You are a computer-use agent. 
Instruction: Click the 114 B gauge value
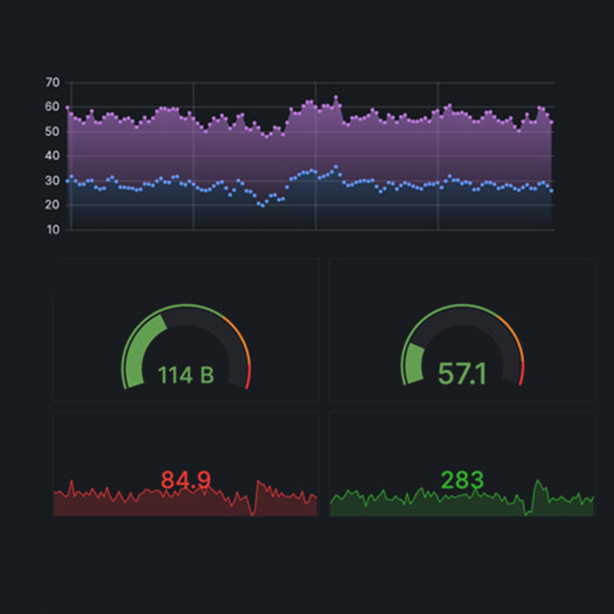click(186, 375)
